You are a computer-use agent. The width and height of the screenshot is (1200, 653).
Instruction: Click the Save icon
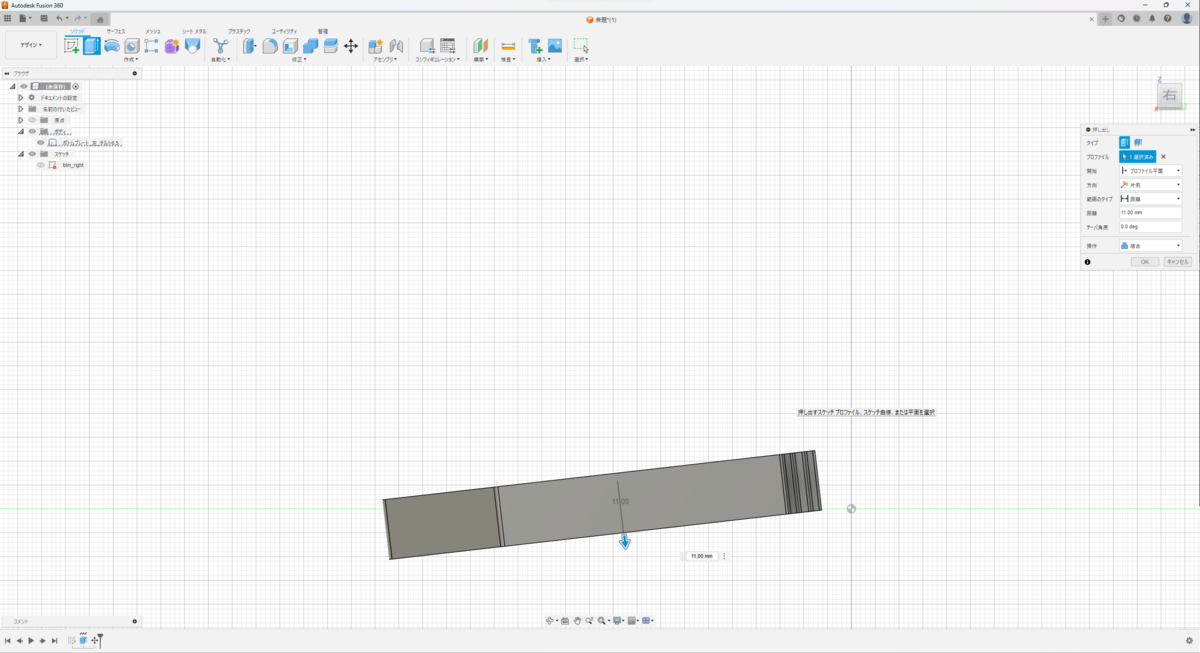pos(44,18)
